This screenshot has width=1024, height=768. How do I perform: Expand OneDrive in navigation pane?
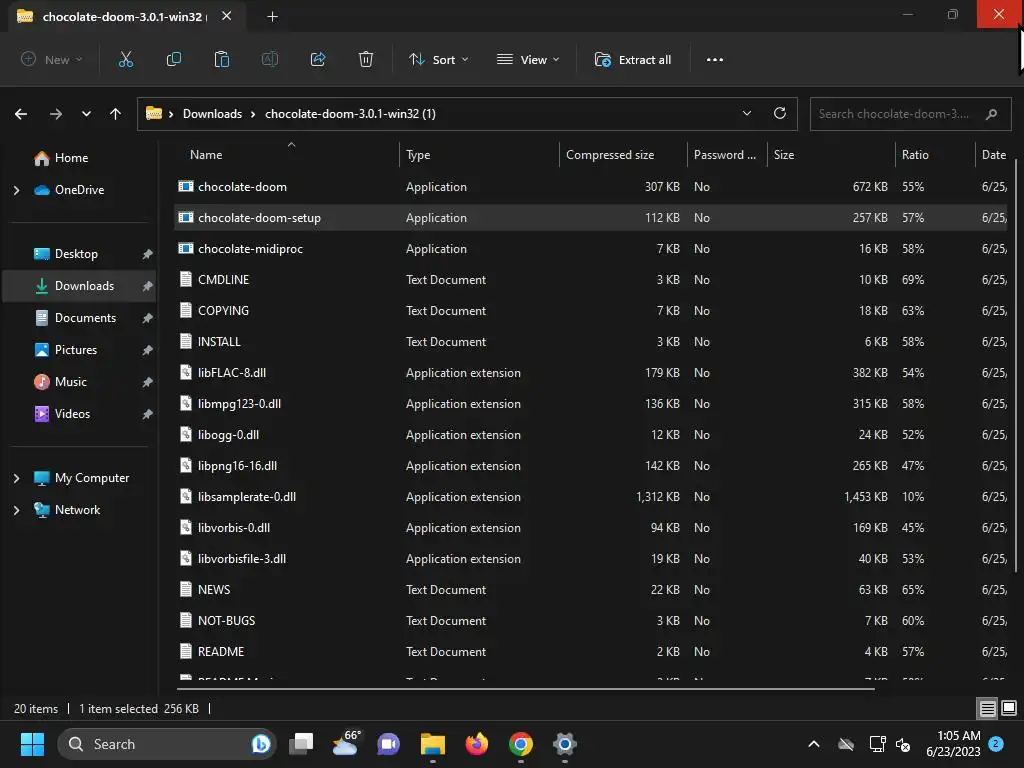pos(16,190)
